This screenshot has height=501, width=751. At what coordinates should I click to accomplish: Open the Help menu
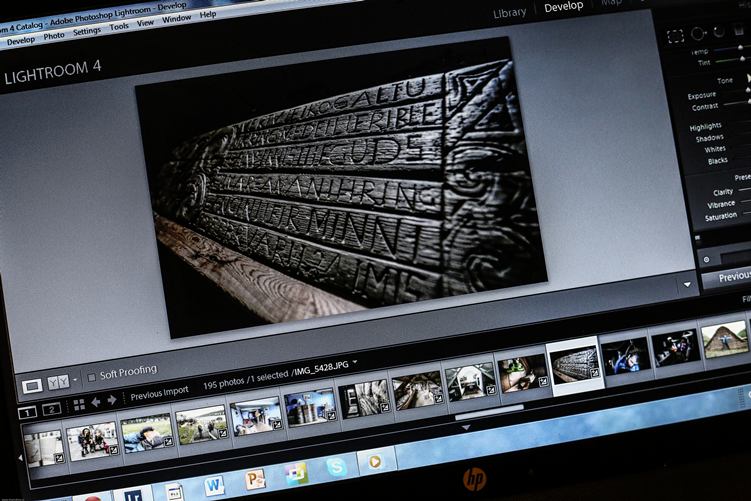(x=208, y=14)
